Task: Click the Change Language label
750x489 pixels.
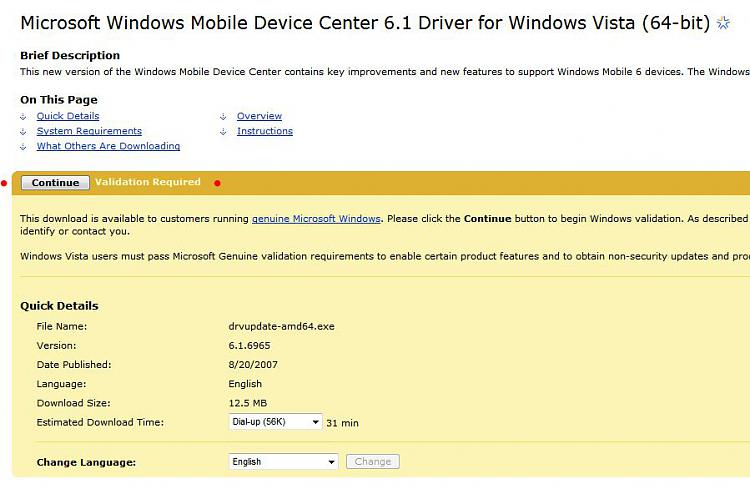Action: (86, 462)
